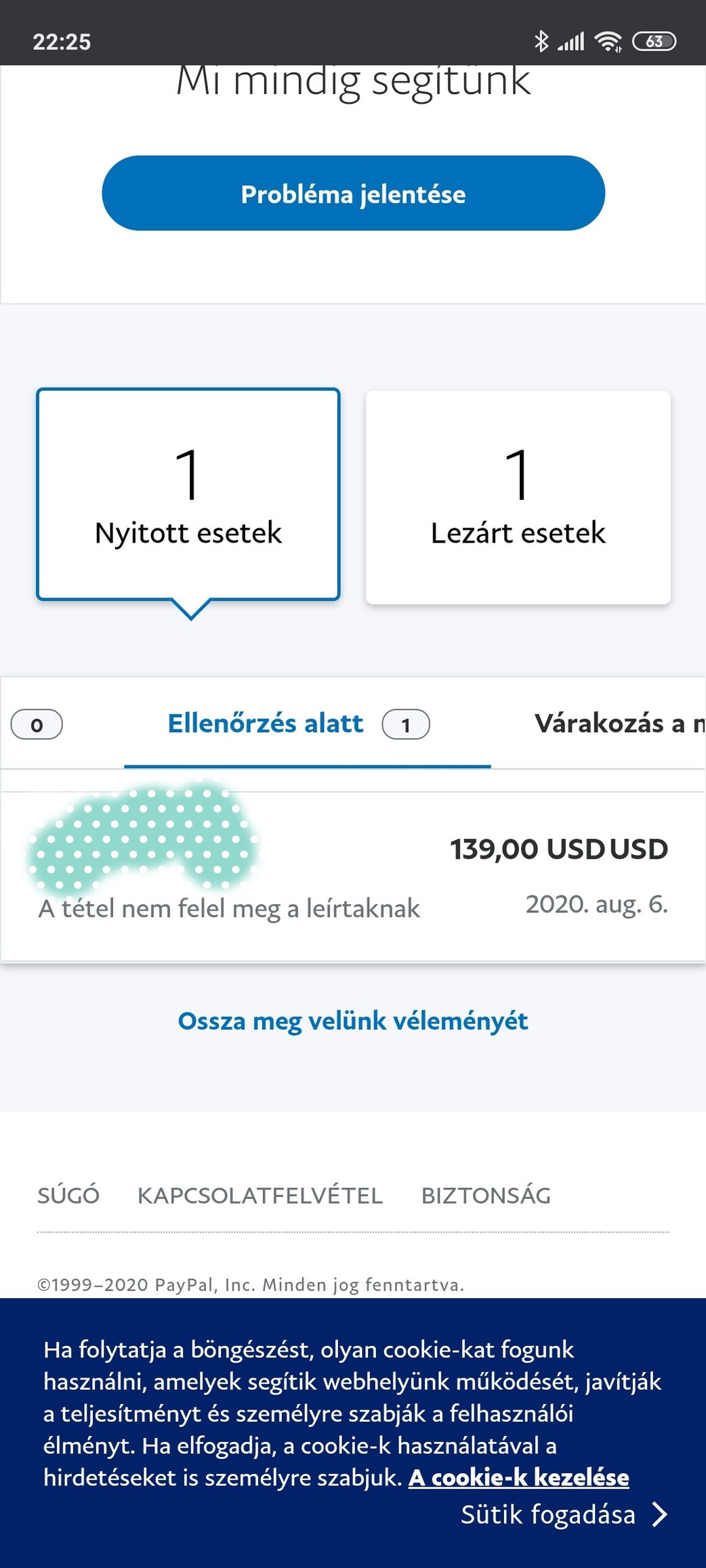The height and width of the screenshot is (1568, 706).
Task: Tap the arrow beside Sütik fogadása
Action: [x=660, y=1514]
